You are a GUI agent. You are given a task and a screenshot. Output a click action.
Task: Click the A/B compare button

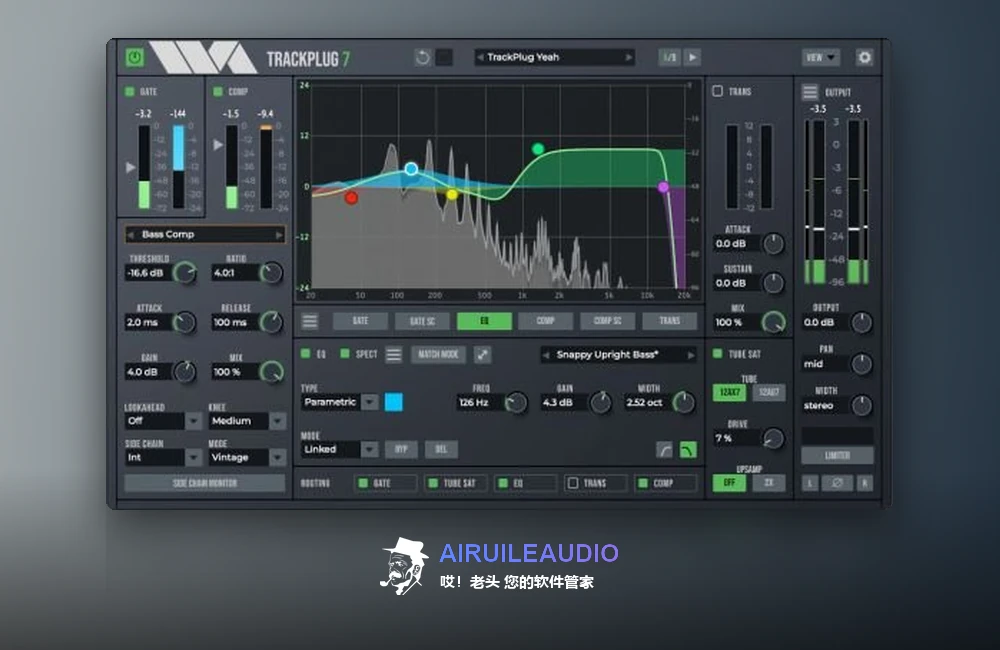(669, 57)
